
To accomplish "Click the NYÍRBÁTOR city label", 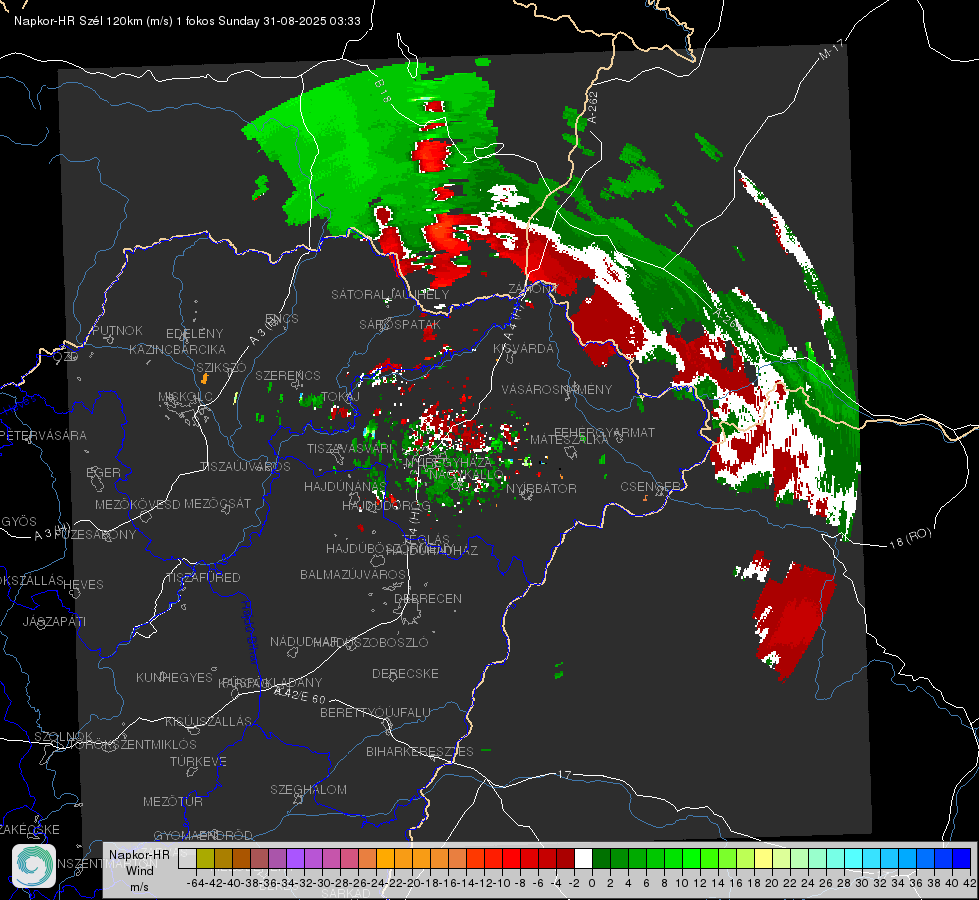I will coord(541,488).
